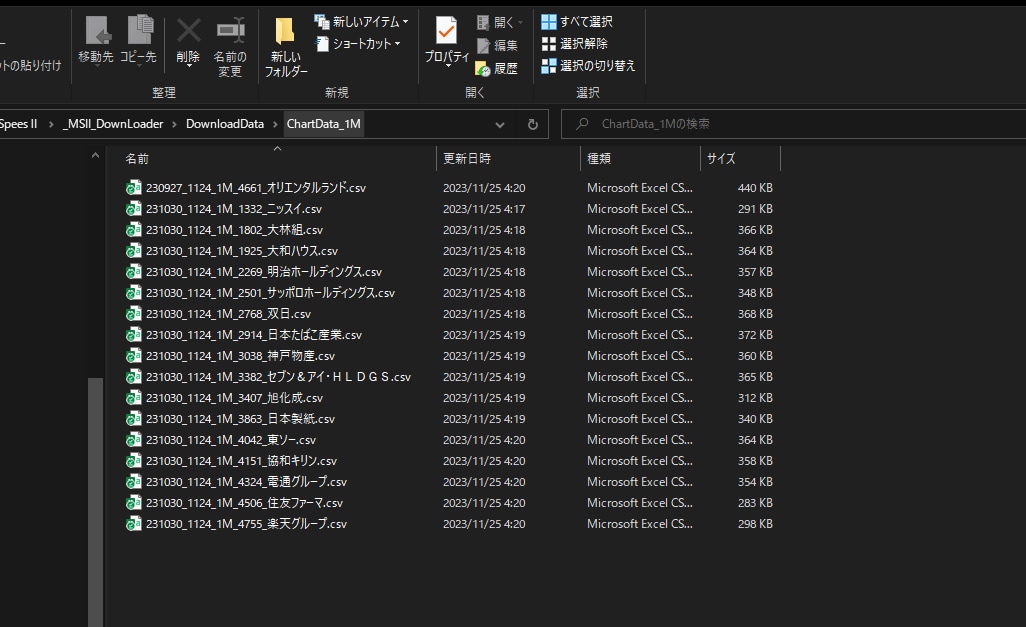Click Excel icon of 4506_住友ファーマ.csv
Image resolution: width=1026 pixels, height=627 pixels.
point(133,503)
